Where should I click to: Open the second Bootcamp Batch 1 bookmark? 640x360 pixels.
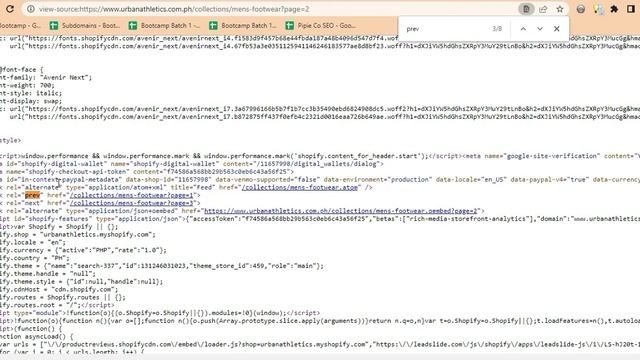click(243, 25)
